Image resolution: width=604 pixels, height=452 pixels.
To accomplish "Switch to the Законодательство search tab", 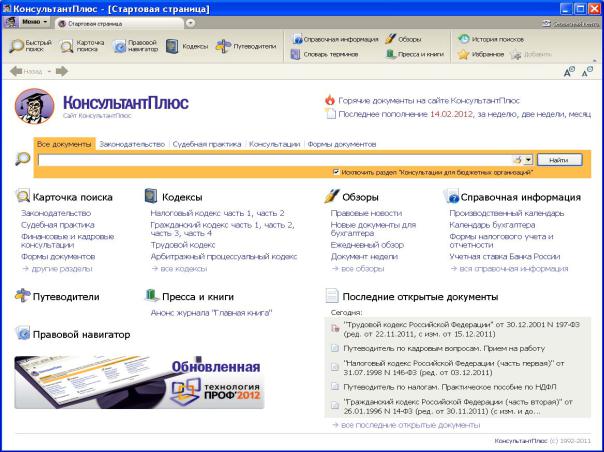I will (x=132, y=144).
